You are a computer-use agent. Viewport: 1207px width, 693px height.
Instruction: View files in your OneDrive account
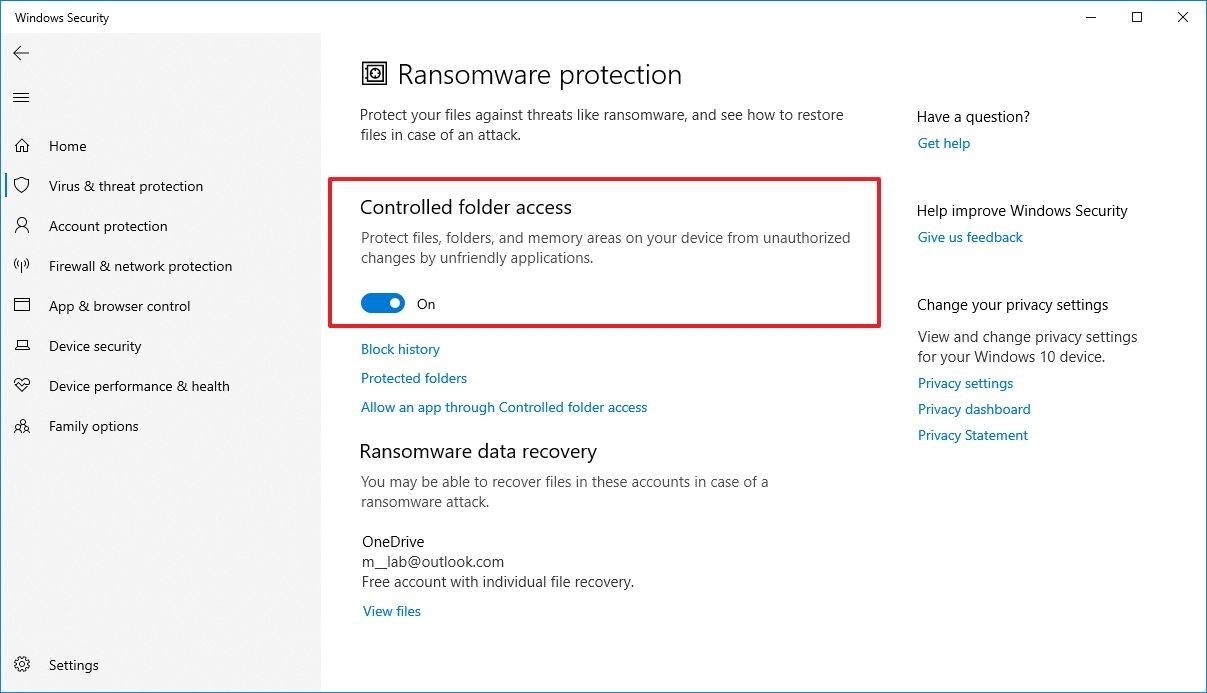point(391,611)
